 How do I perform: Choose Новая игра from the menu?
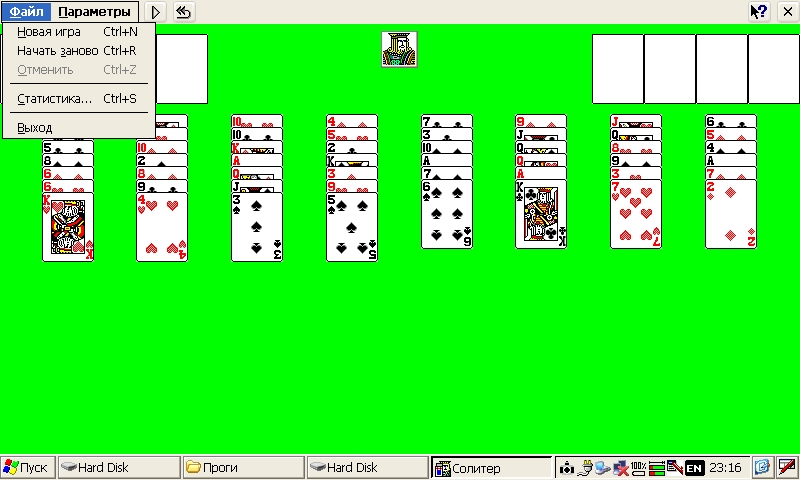(78, 32)
